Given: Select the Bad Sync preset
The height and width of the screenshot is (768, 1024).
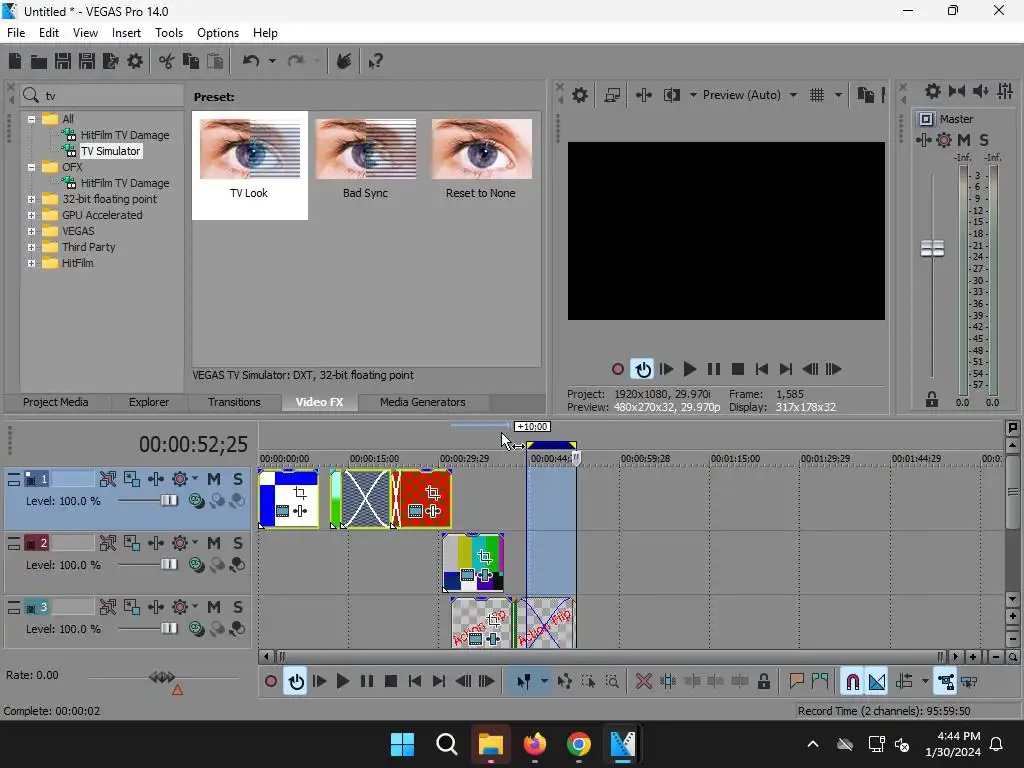Looking at the screenshot, I should [x=365, y=160].
